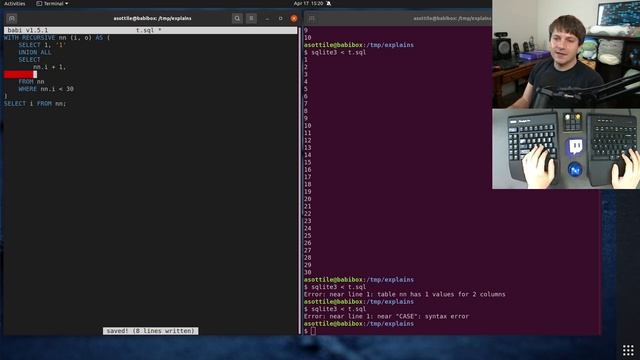This screenshot has height=360, width=640.
Task: Click the babi v1.5.1 label in the editor header
Action: click(x=28, y=30)
